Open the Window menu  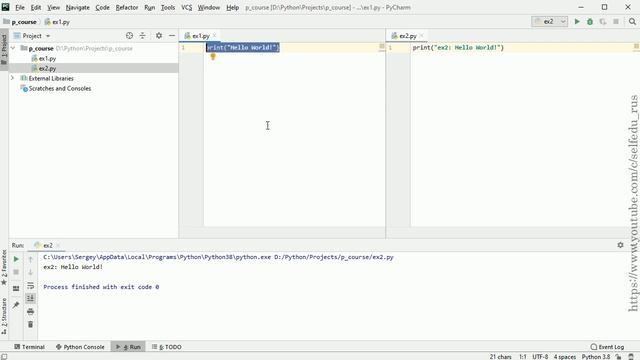[x=209, y=7]
